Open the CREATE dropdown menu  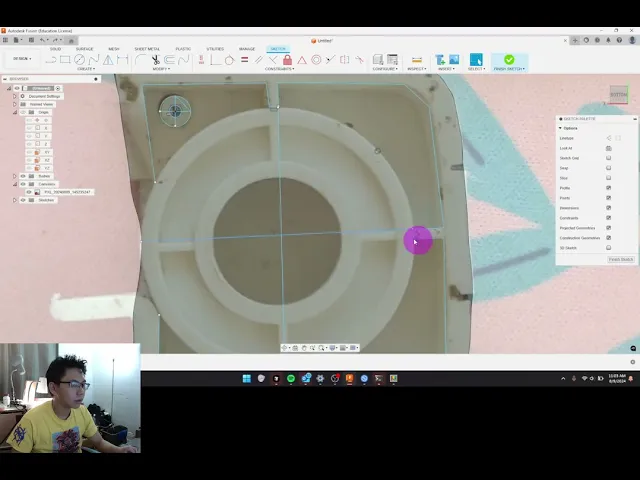pos(86,69)
